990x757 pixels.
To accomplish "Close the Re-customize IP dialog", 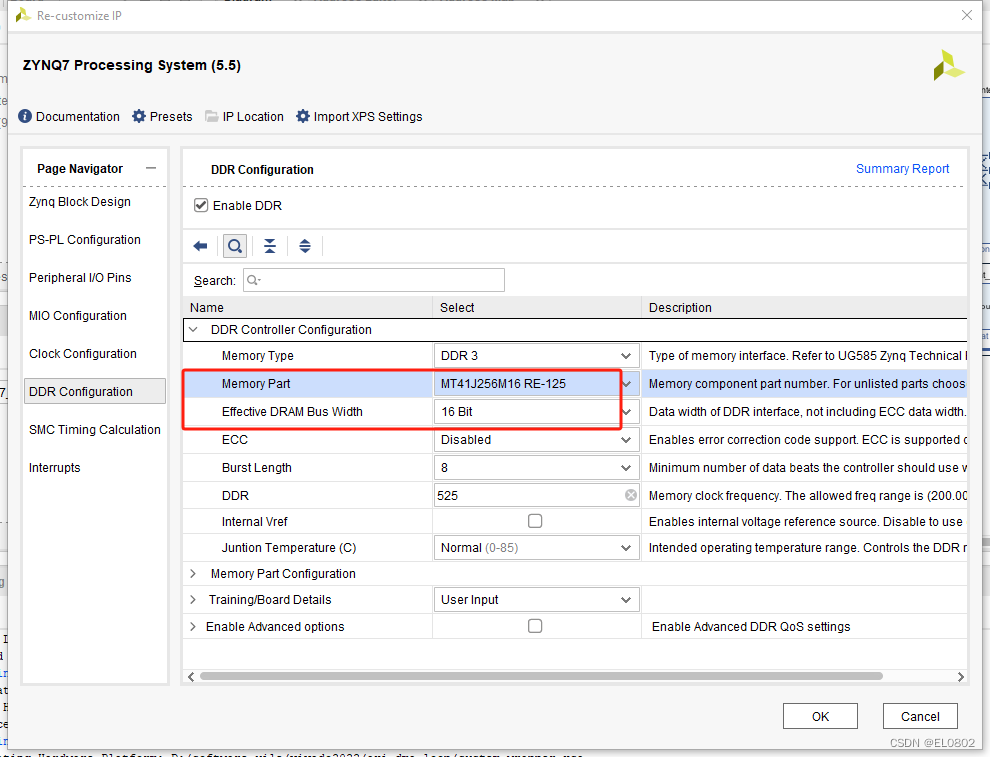I will pos(967,15).
